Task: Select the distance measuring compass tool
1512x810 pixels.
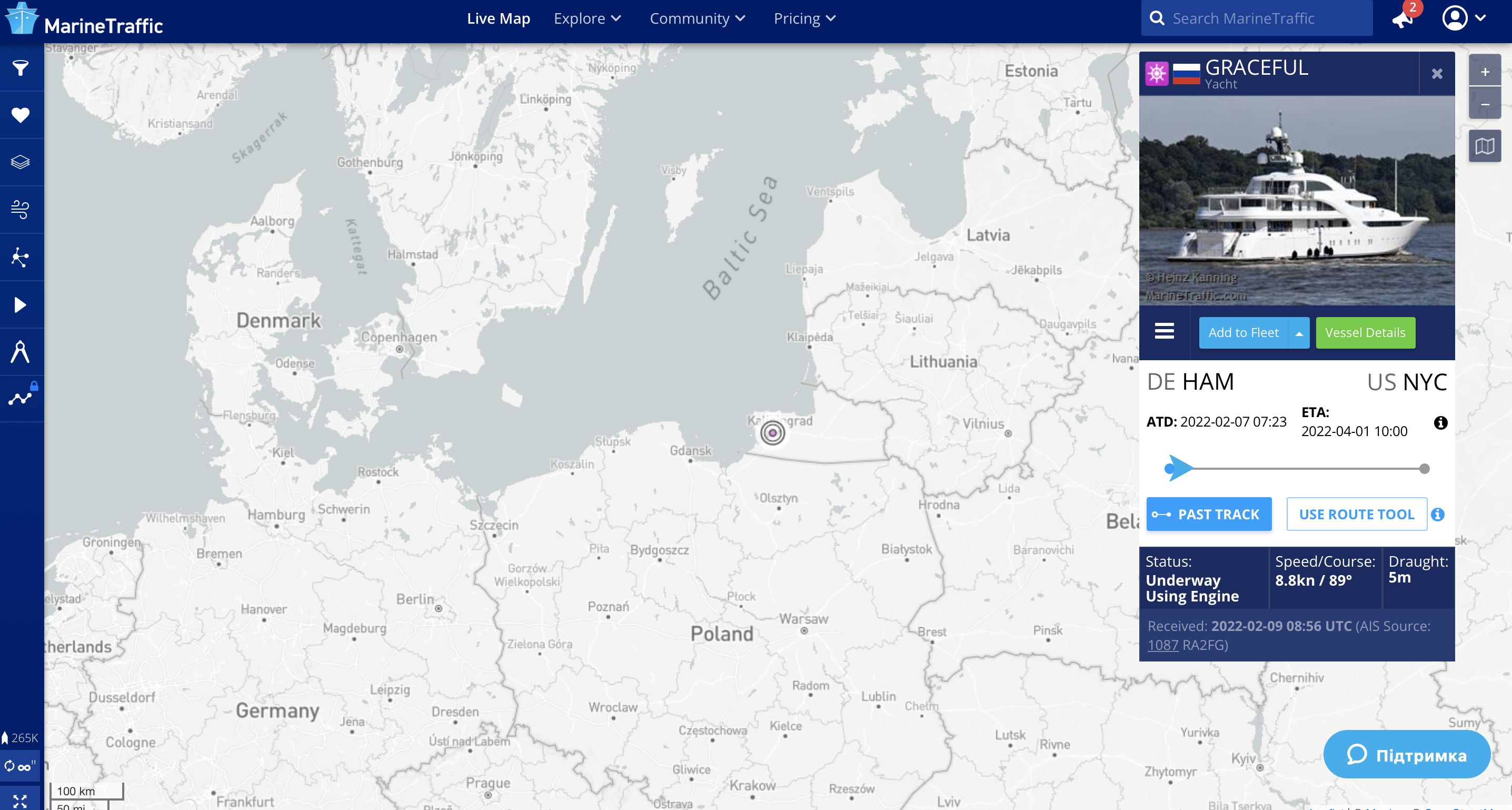Action: click(21, 352)
